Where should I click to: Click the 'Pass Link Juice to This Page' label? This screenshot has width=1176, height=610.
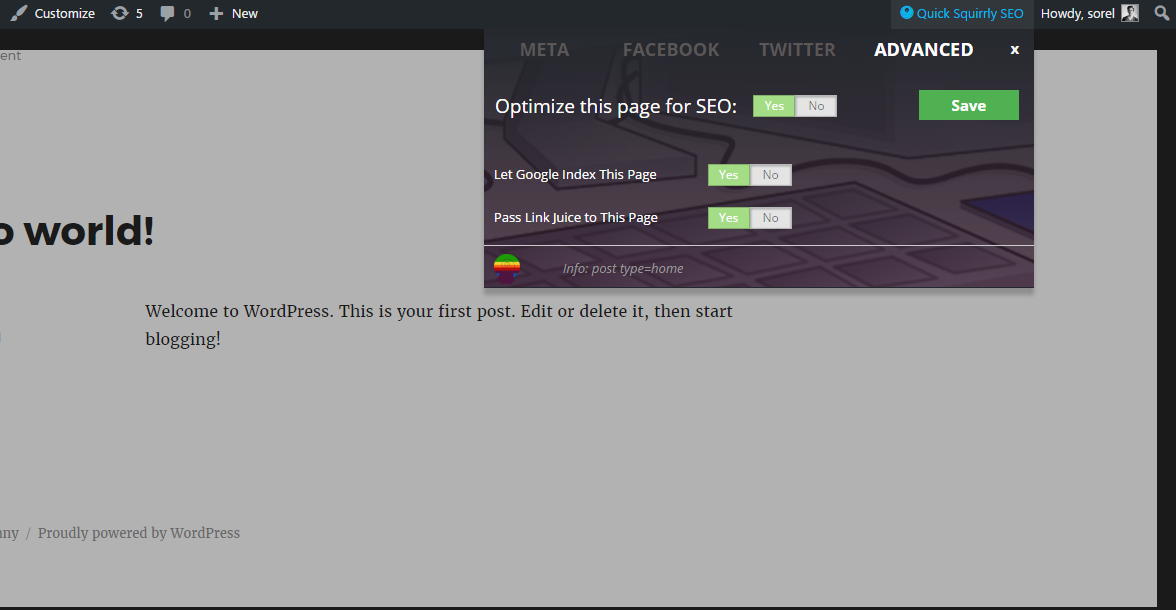(x=575, y=218)
